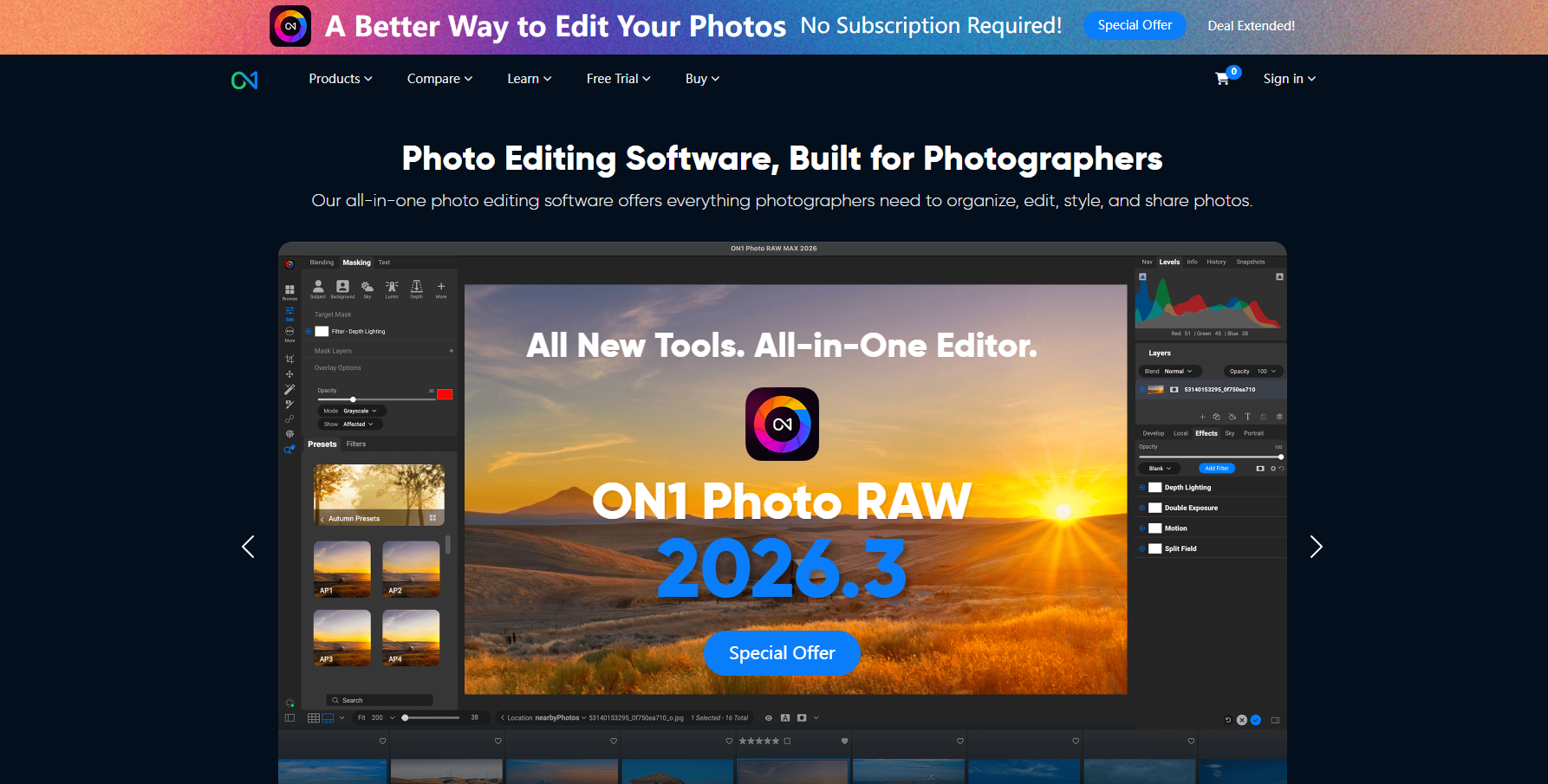This screenshot has height=784, width=1548.
Task: Toggle the filled heart favorite on filmstrip
Action: (x=845, y=741)
